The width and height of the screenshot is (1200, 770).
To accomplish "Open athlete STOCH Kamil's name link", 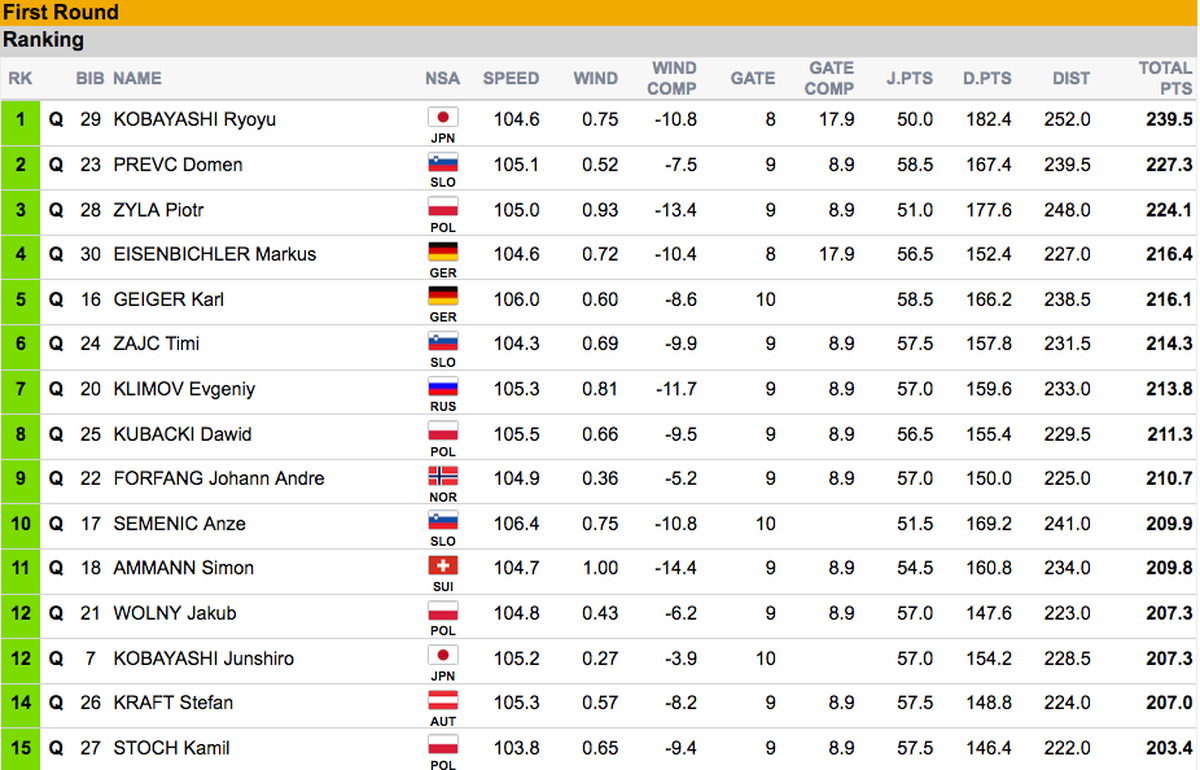I will point(172,748).
